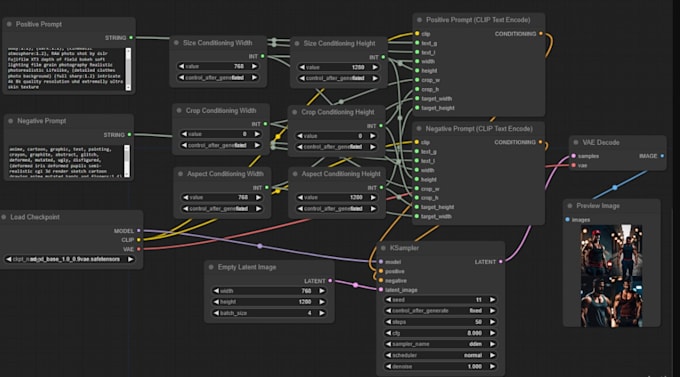Open the scheduler combo in KSampler
Image resolution: width=680 pixels, height=377 pixels.
441,355
